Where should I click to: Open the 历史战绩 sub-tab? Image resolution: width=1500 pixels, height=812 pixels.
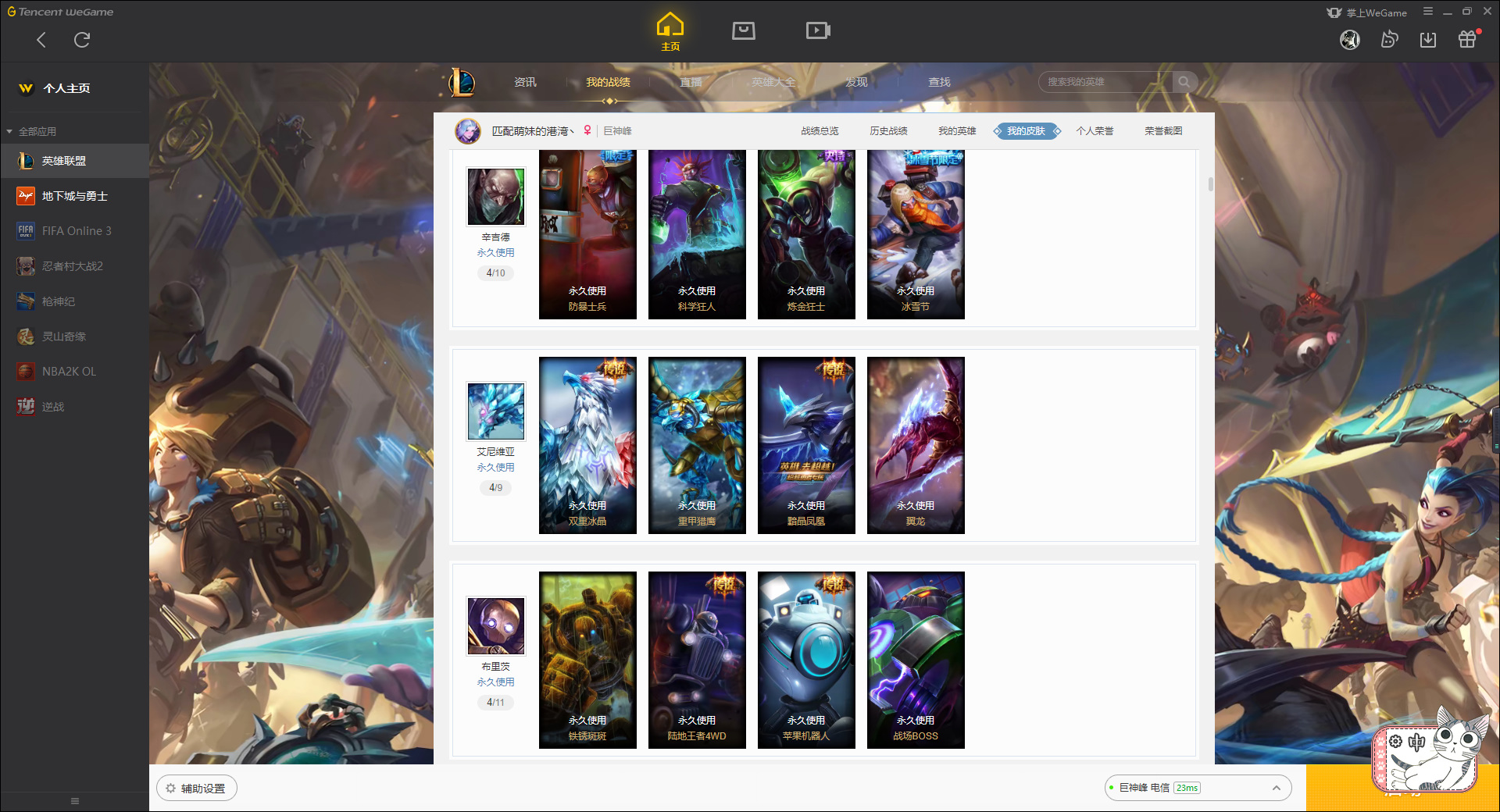pos(888,131)
